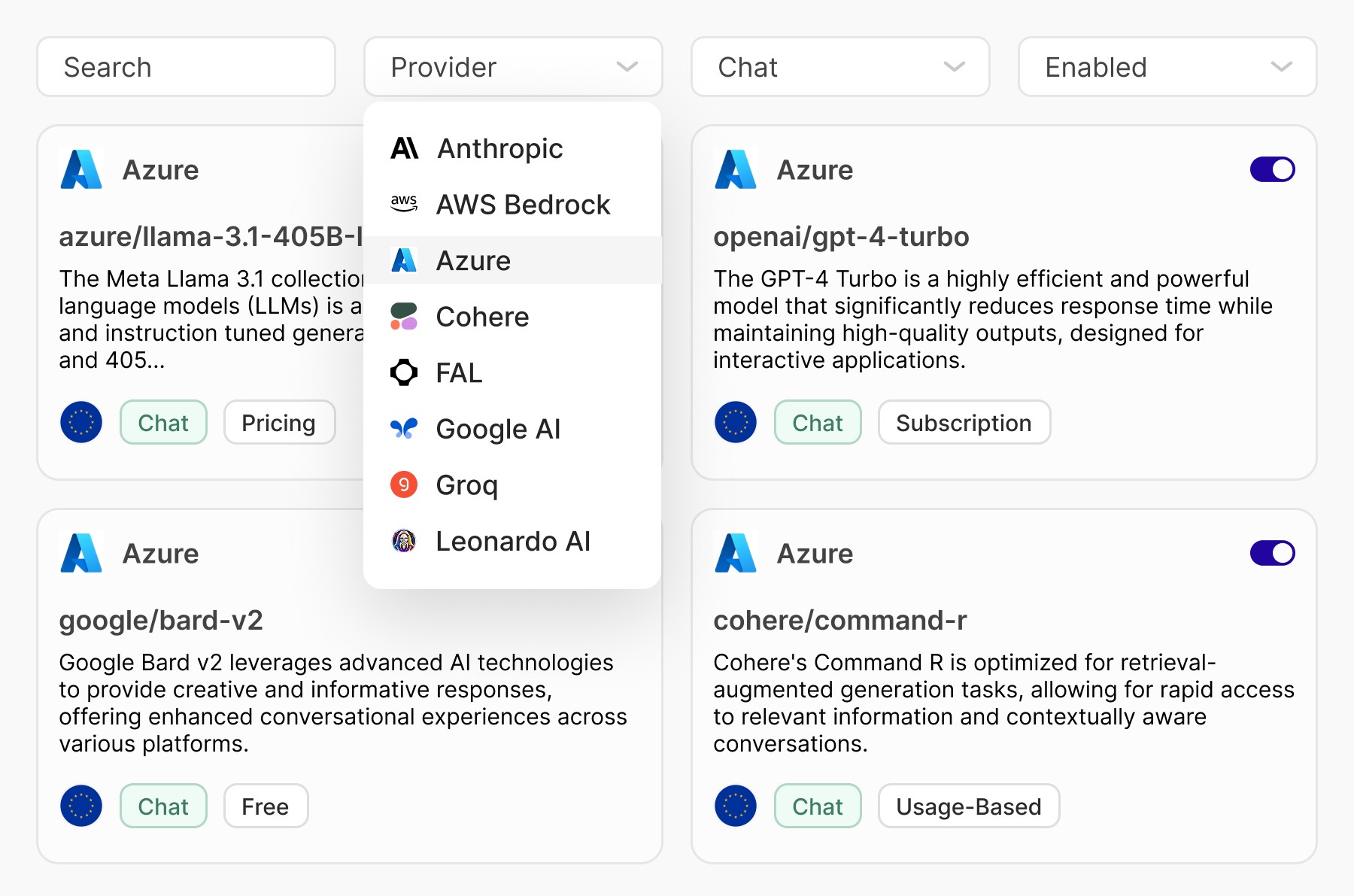Click the Google AI butterfly icon
The width and height of the screenshot is (1354, 896).
coord(404,429)
